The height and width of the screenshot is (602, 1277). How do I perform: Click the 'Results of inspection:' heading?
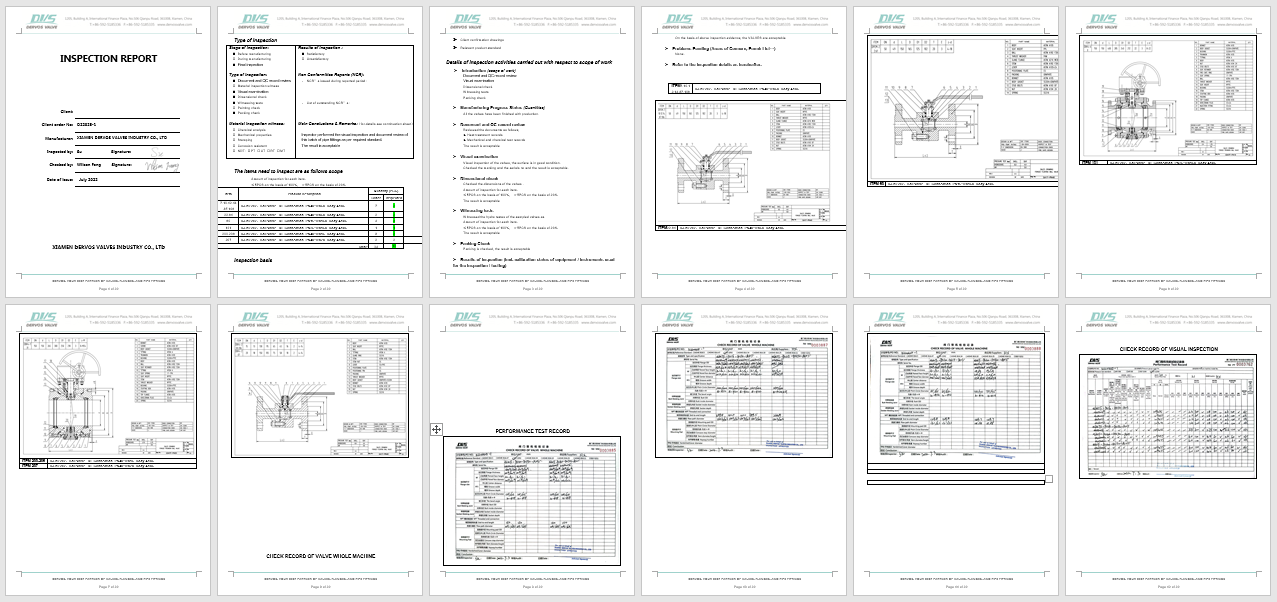(x=321, y=48)
